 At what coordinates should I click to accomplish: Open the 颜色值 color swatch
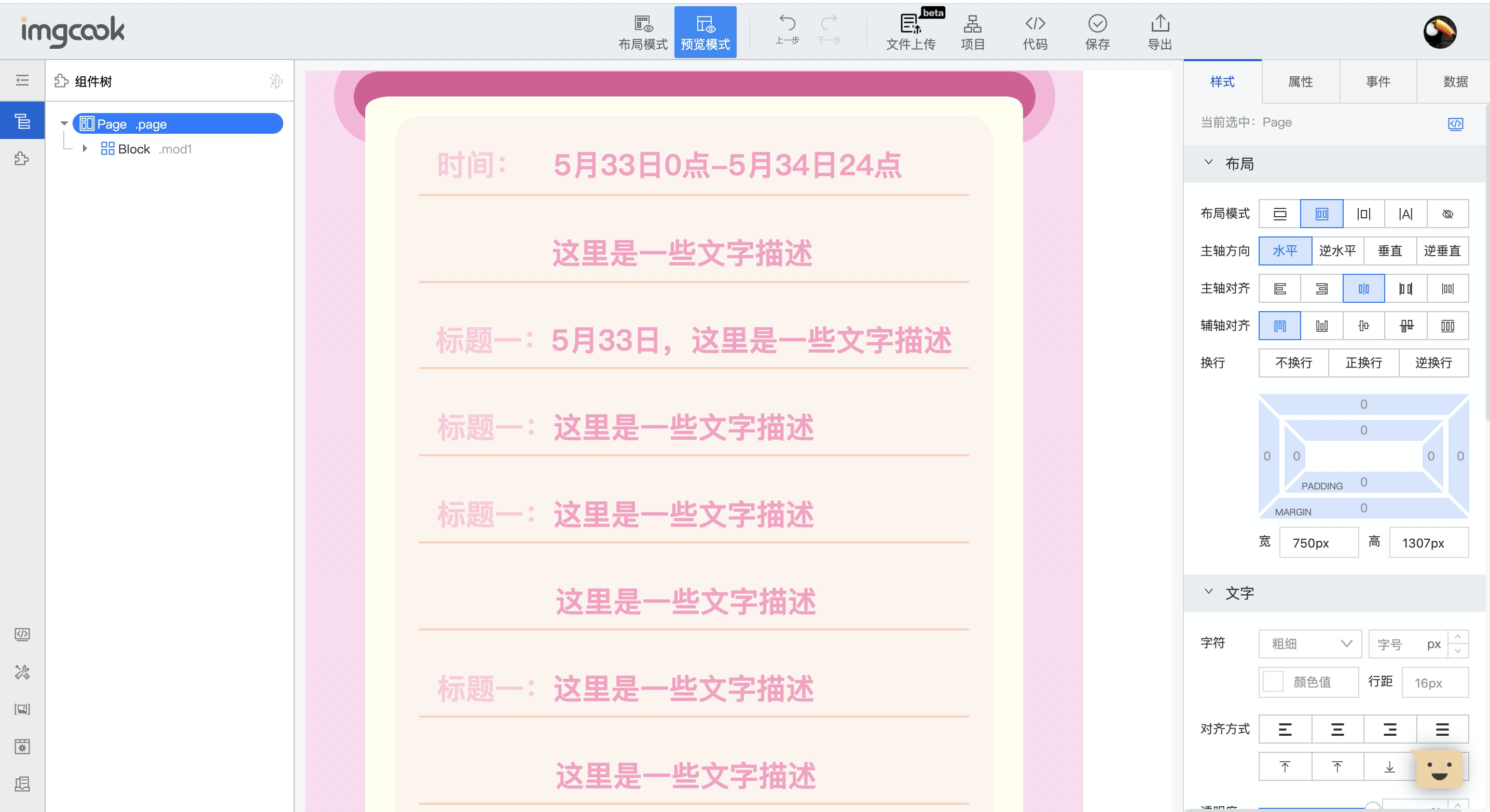point(1273,681)
